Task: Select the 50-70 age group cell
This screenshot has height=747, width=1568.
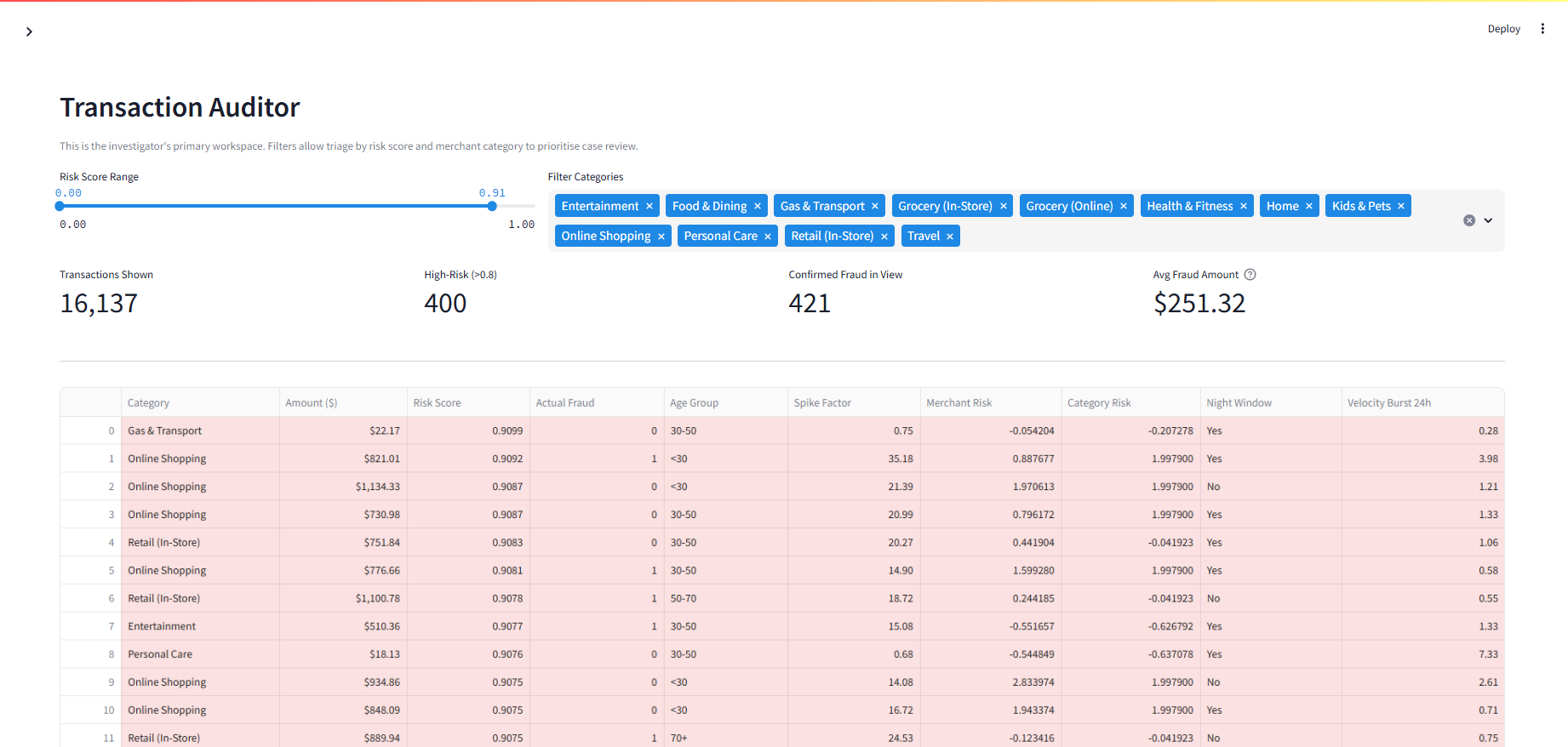Action: pos(726,598)
